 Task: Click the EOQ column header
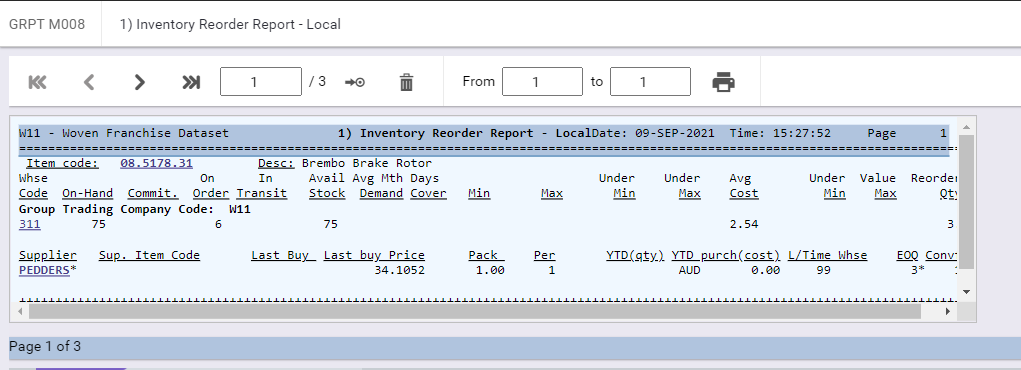pyautogui.click(x=907, y=255)
